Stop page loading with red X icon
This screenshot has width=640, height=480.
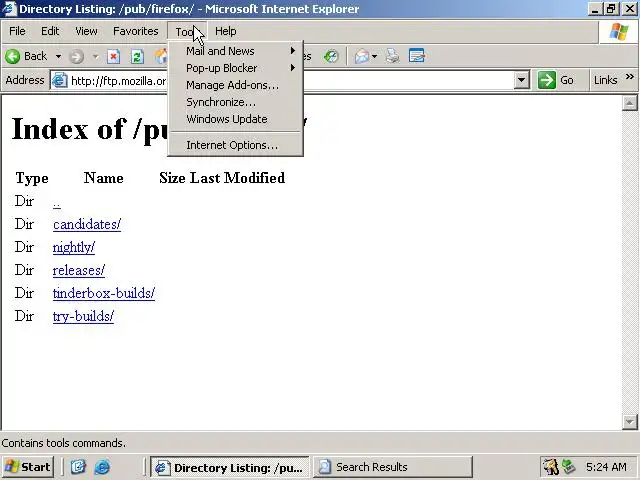(113, 56)
